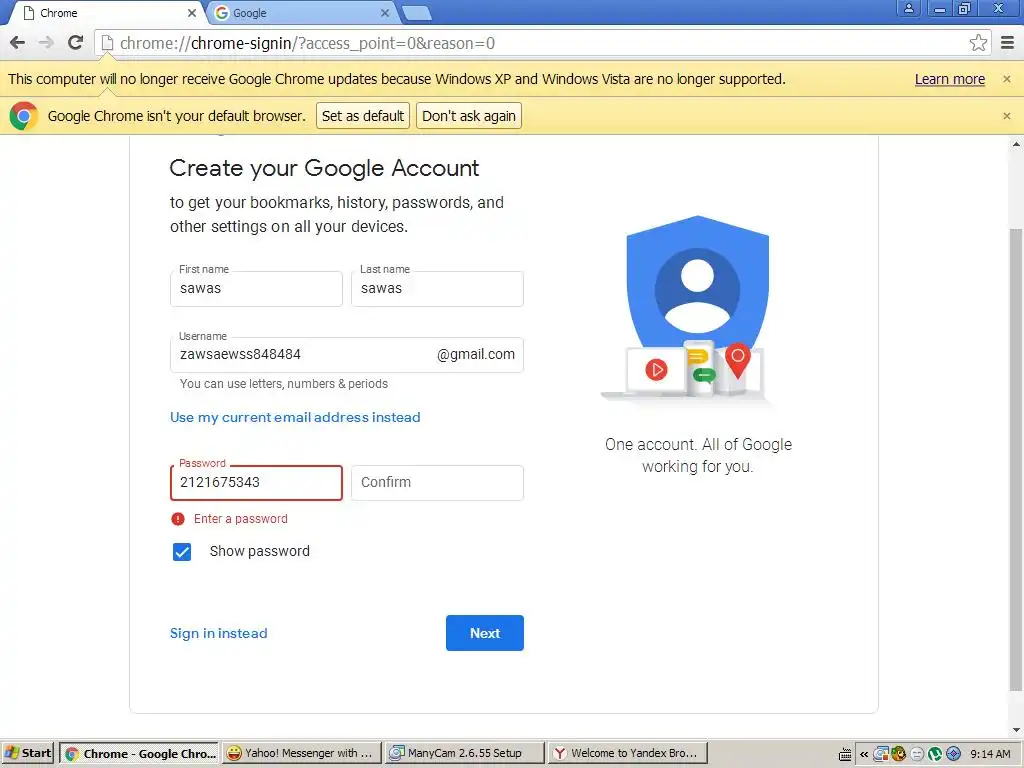Click the Next button

coord(485,633)
